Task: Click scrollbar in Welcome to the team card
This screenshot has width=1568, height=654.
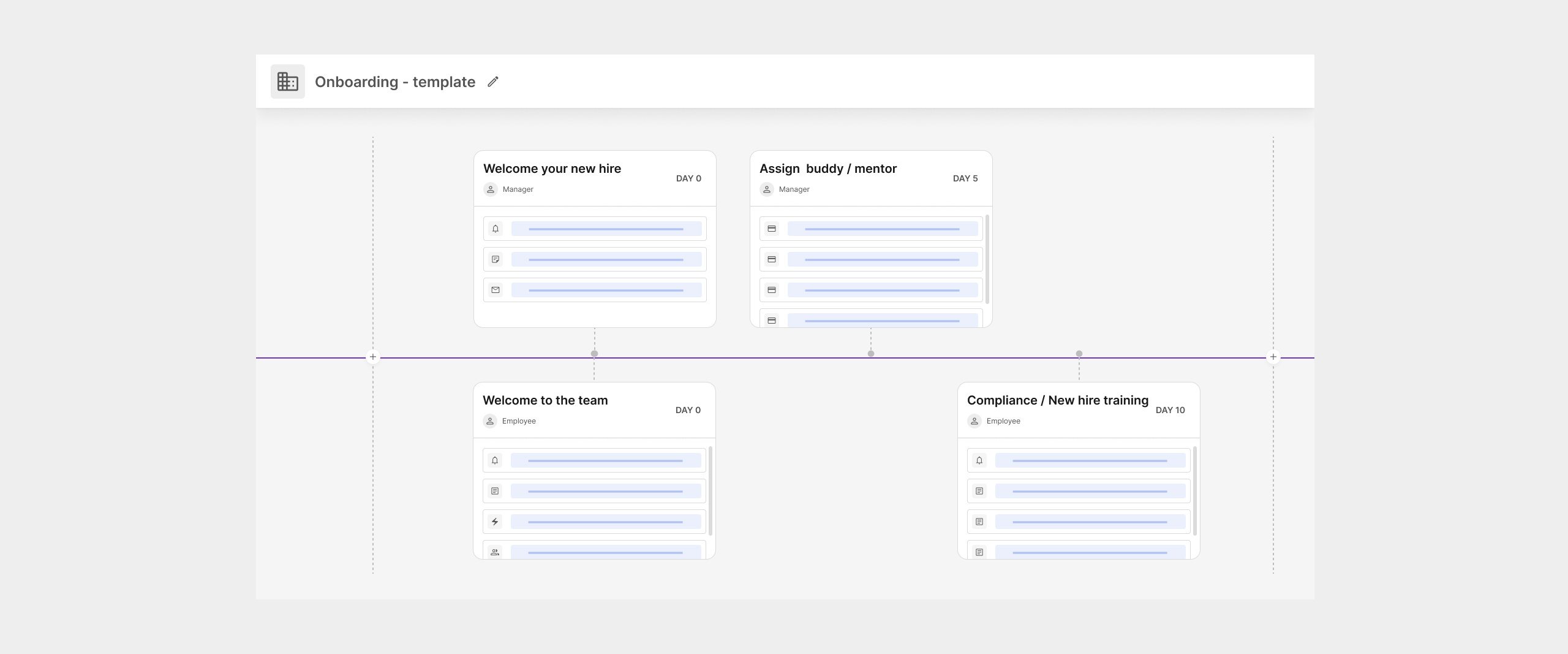Action: [710, 490]
